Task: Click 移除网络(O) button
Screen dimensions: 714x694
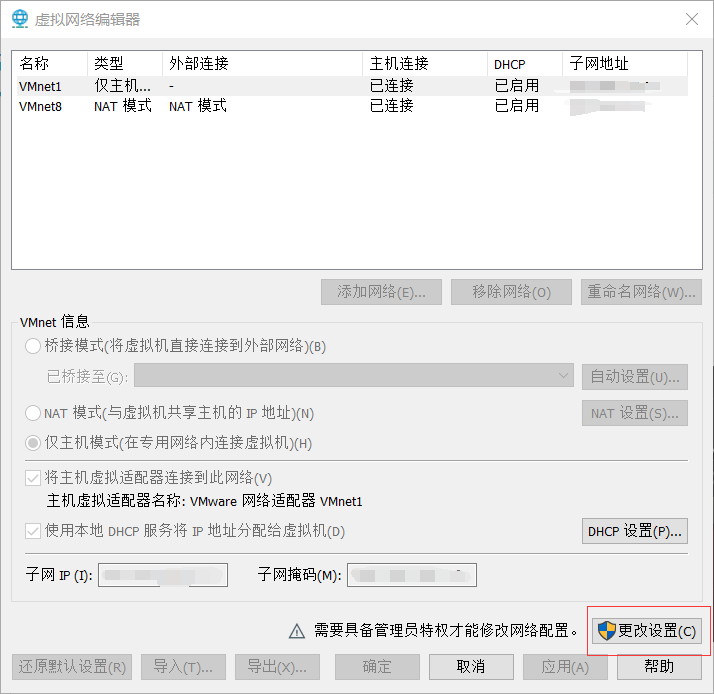Action: (x=511, y=292)
